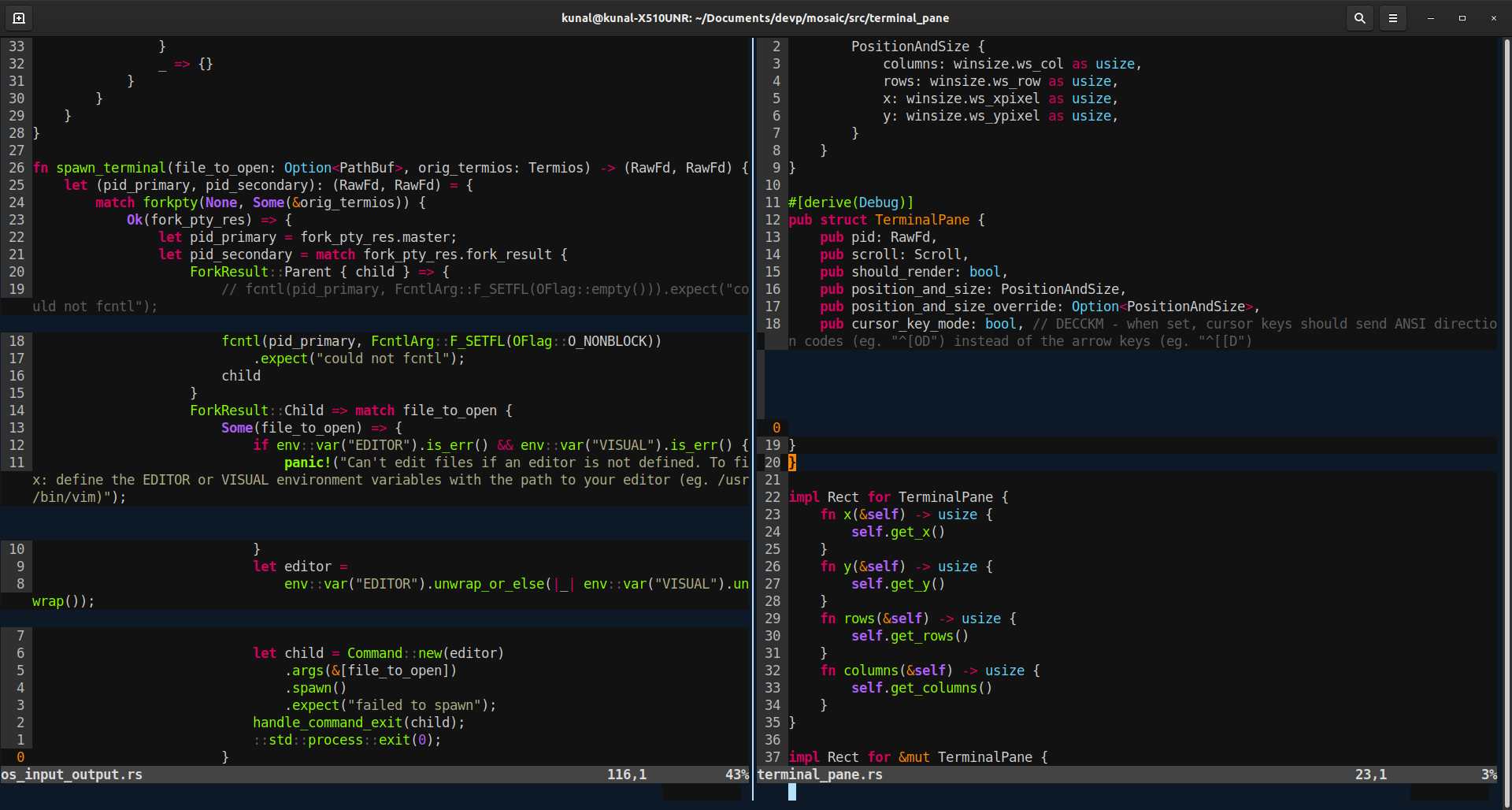Click '.spawn()' method call

tap(316, 688)
